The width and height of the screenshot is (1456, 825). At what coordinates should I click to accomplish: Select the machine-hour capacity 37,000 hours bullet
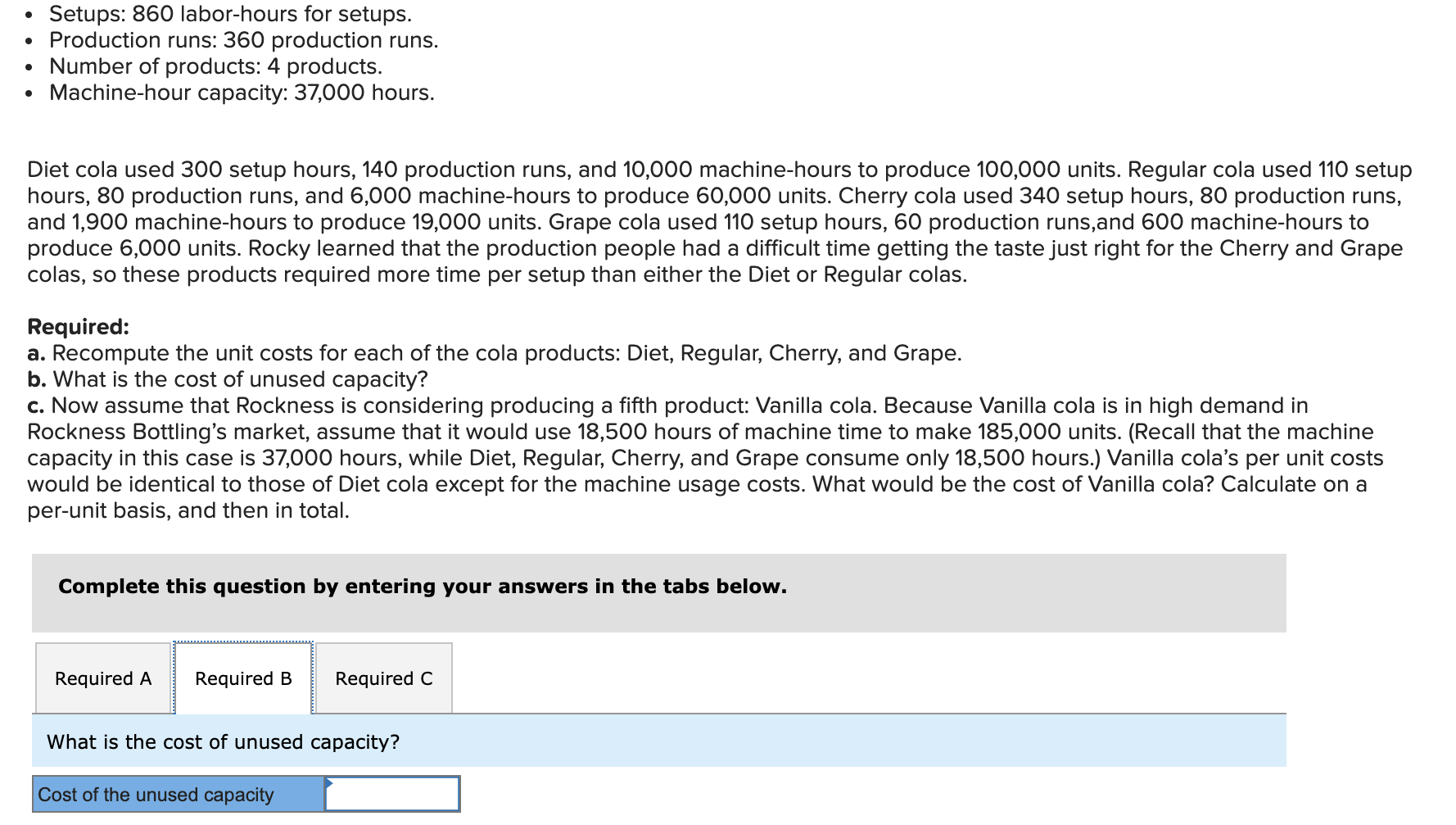click(x=241, y=93)
